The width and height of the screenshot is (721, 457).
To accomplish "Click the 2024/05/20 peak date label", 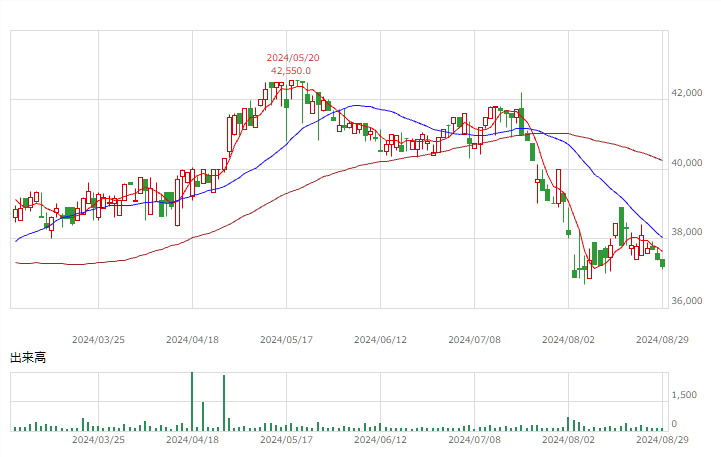I will point(293,58).
